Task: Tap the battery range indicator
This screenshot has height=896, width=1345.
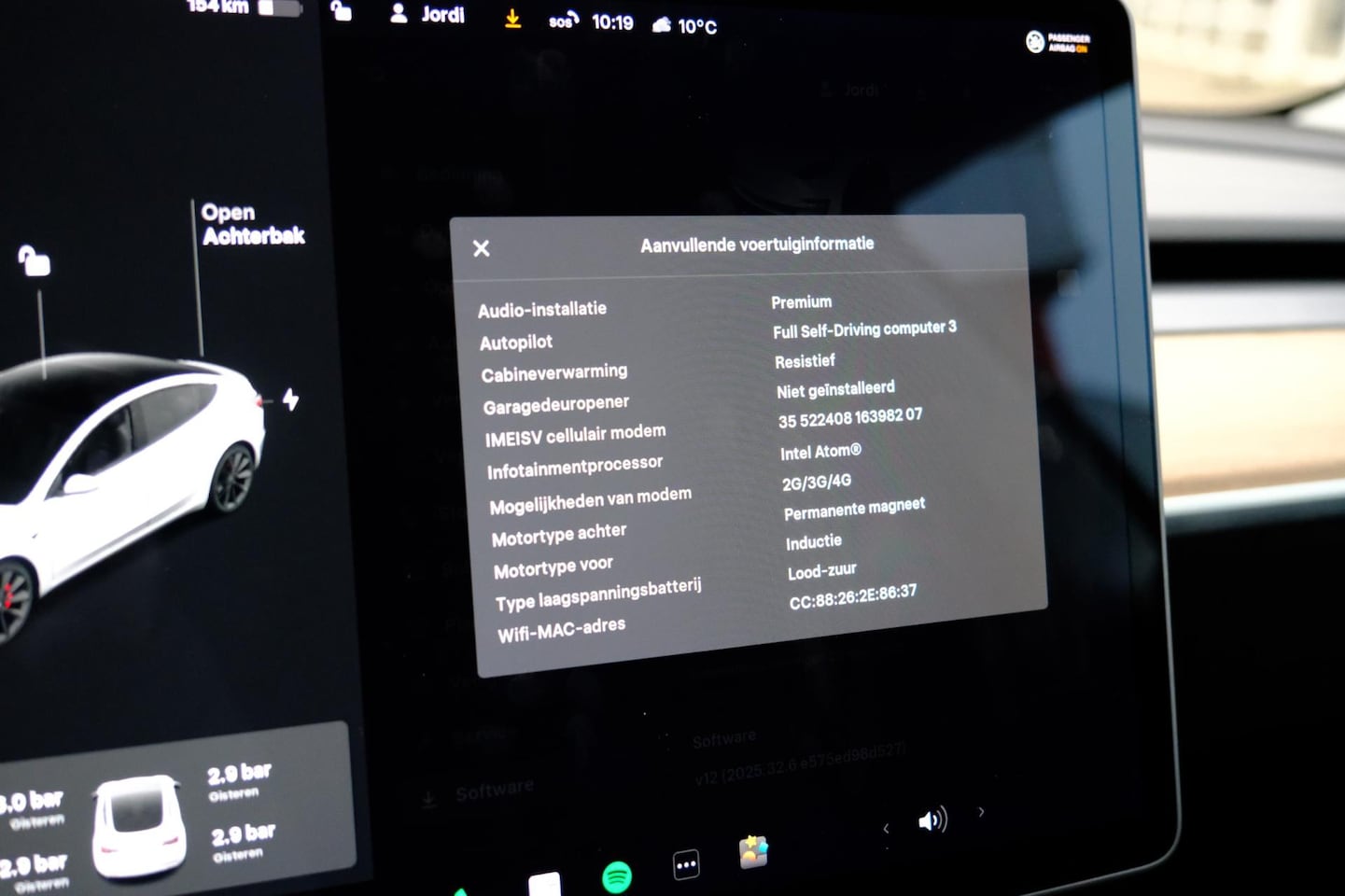Action: tap(245, 7)
